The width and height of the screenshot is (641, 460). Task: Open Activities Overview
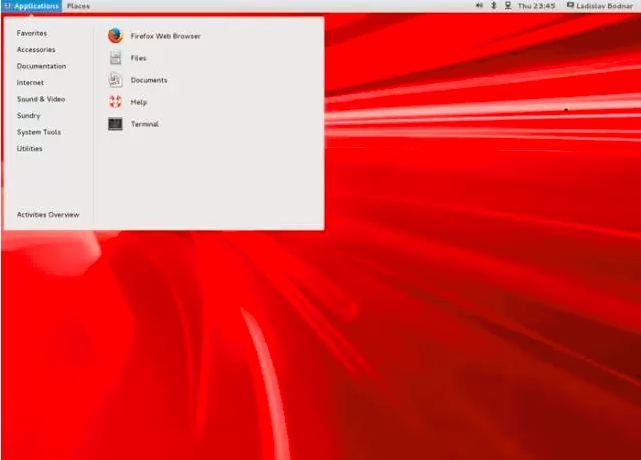pyautogui.click(x=48, y=215)
